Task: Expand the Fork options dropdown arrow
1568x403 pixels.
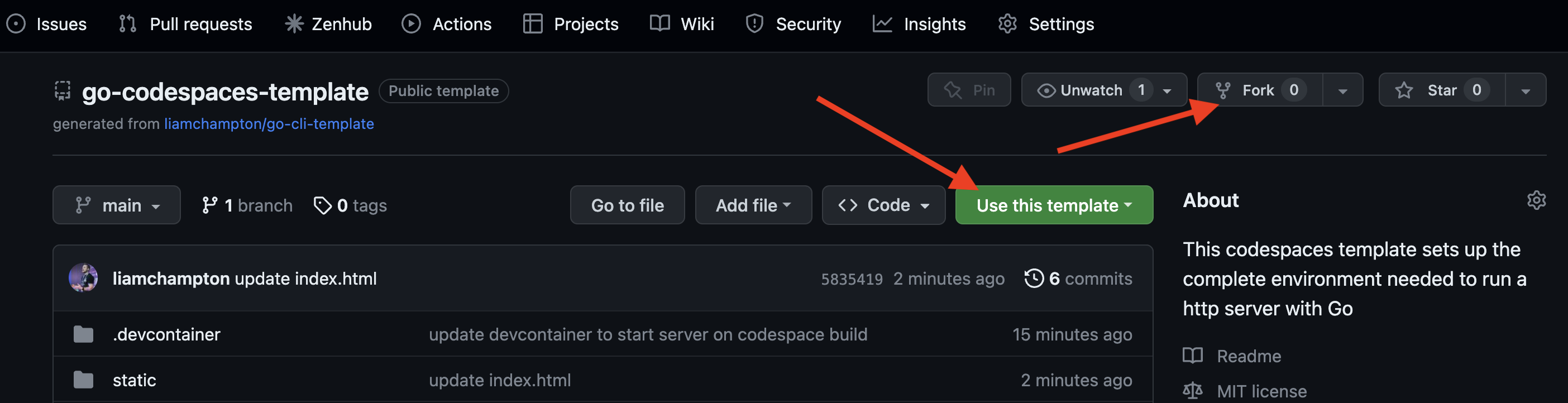Action: [x=1343, y=90]
